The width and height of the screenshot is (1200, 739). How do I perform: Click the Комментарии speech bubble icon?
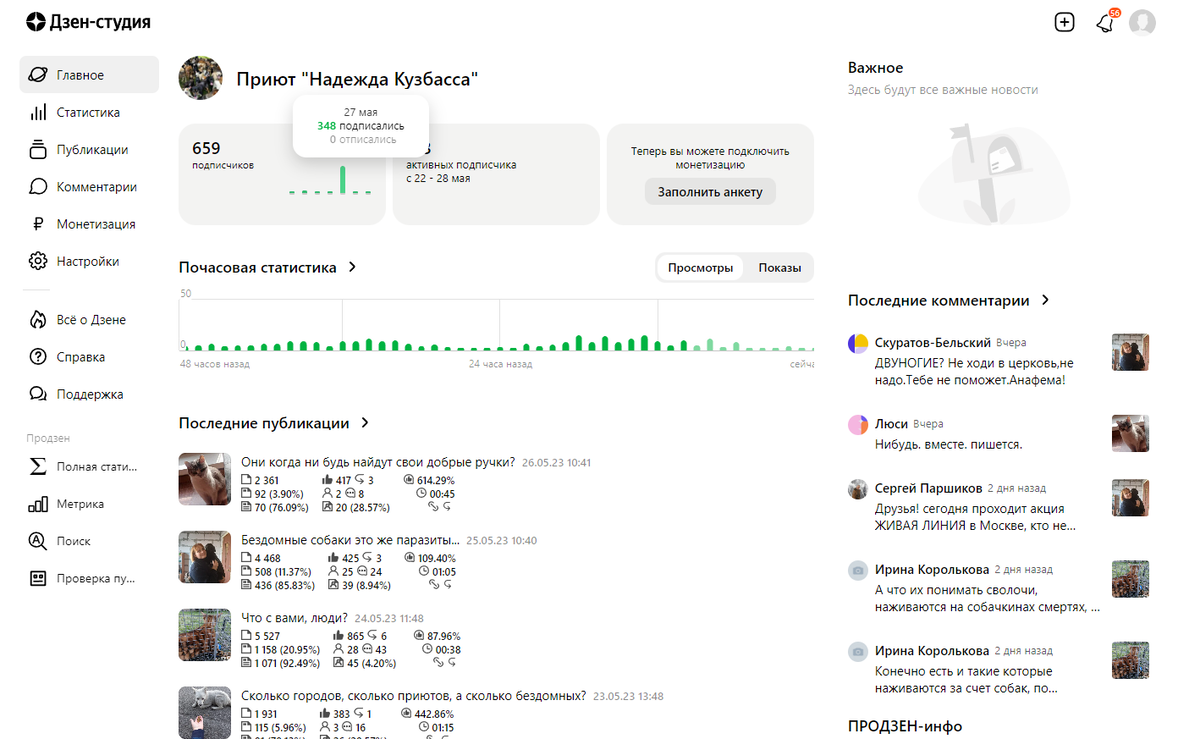pos(38,186)
